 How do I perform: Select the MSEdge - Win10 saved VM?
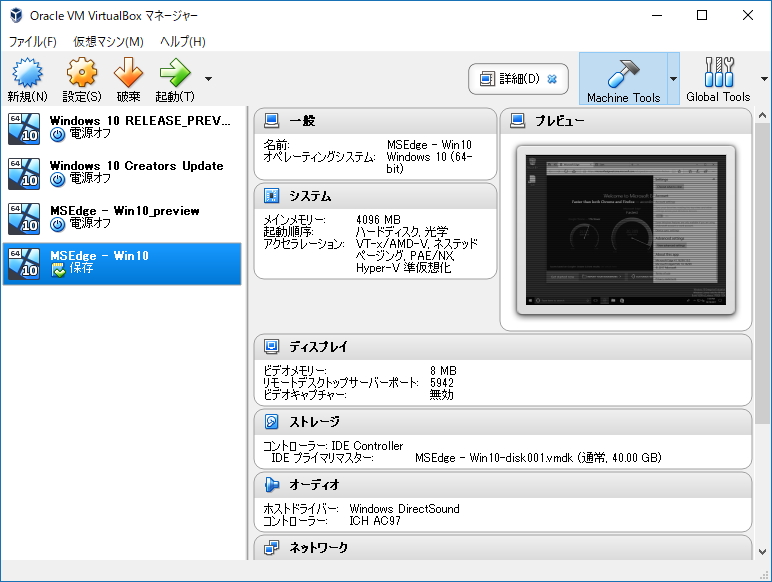point(122,263)
